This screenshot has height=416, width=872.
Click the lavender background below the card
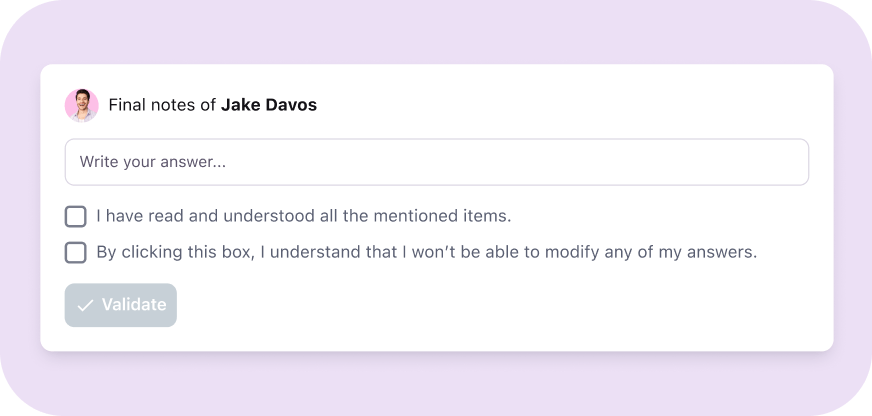pyautogui.click(x=436, y=384)
